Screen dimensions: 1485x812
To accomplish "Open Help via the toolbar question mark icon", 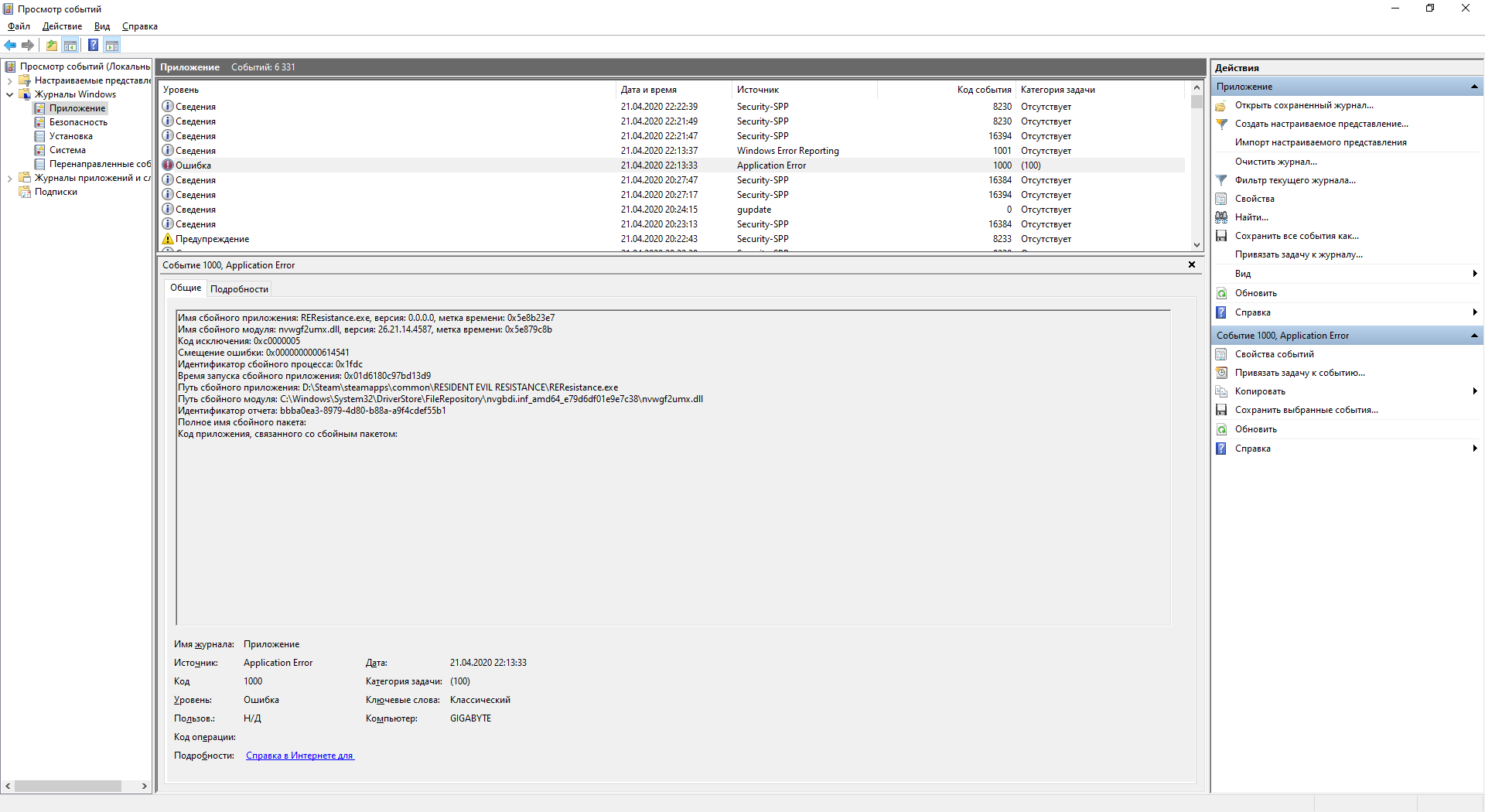I will coord(93,45).
